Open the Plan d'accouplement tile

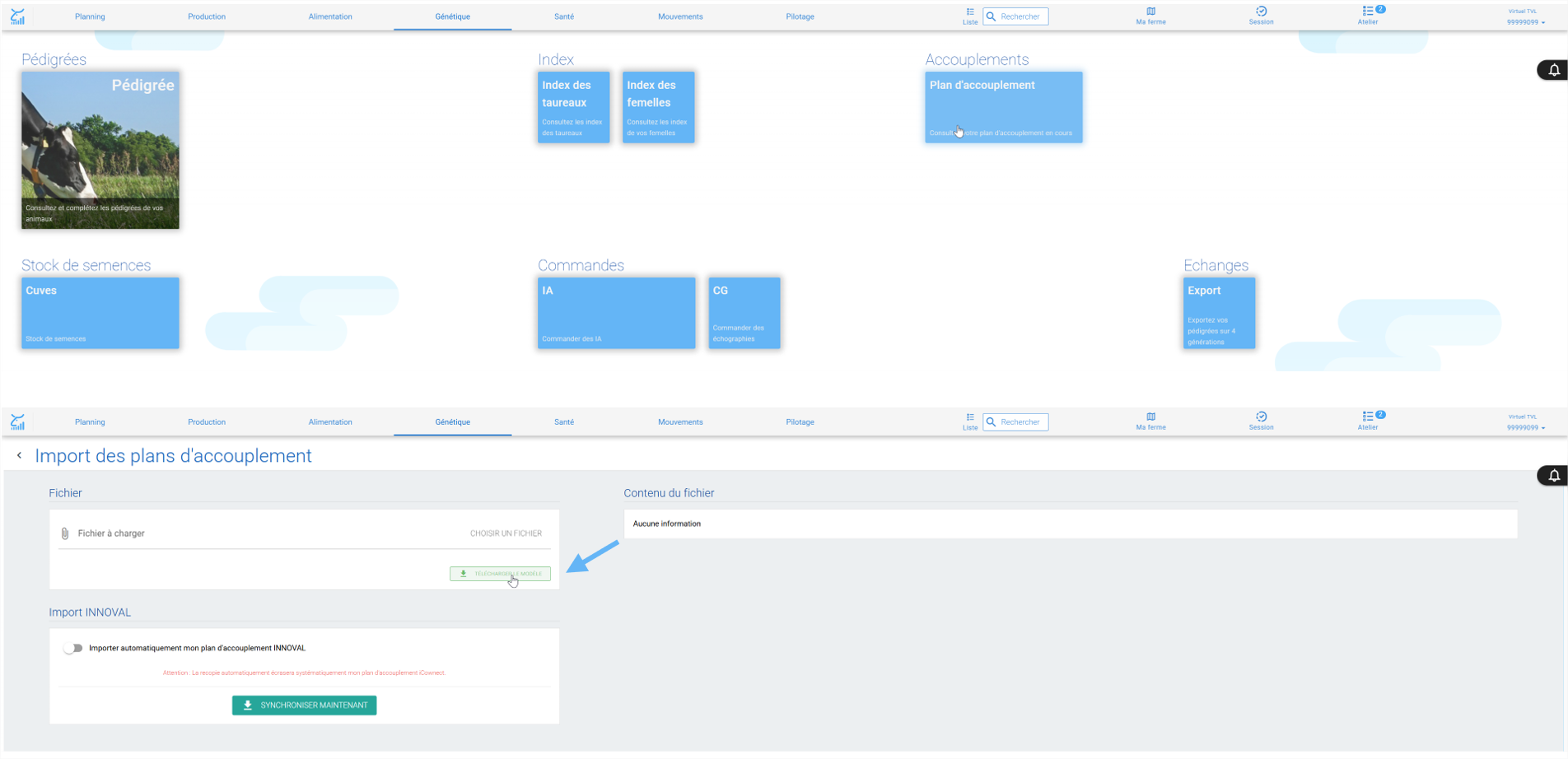click(1004, 107)
